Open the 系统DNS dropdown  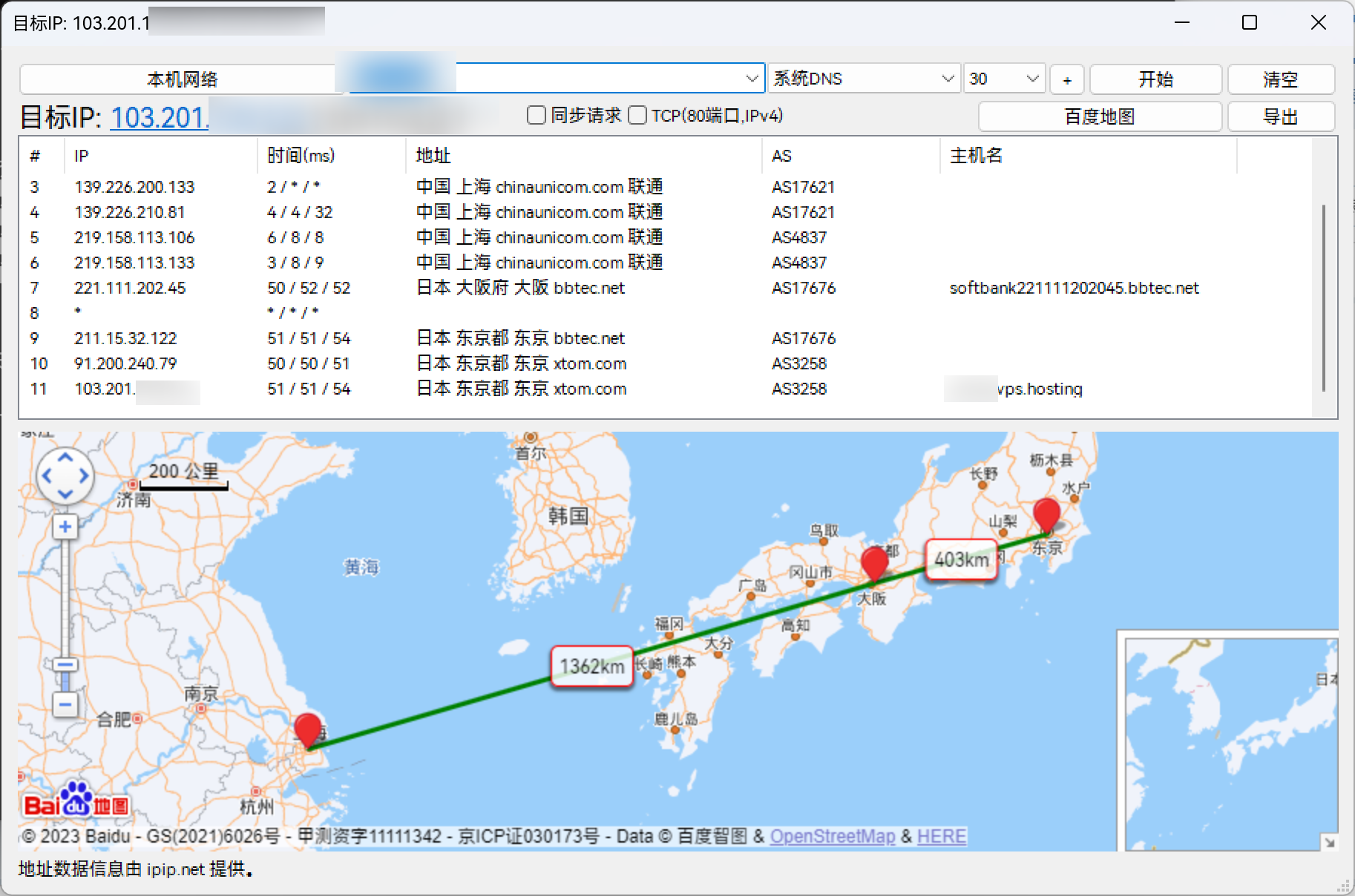coord(863,79)
